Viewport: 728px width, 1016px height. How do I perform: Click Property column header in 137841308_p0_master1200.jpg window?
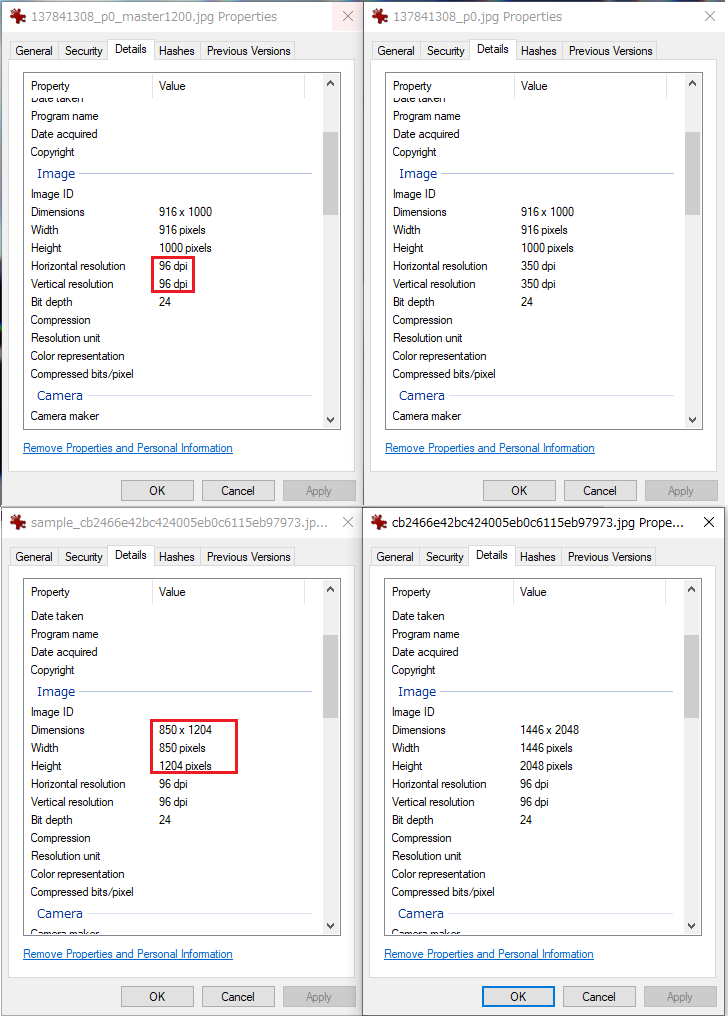88,86
